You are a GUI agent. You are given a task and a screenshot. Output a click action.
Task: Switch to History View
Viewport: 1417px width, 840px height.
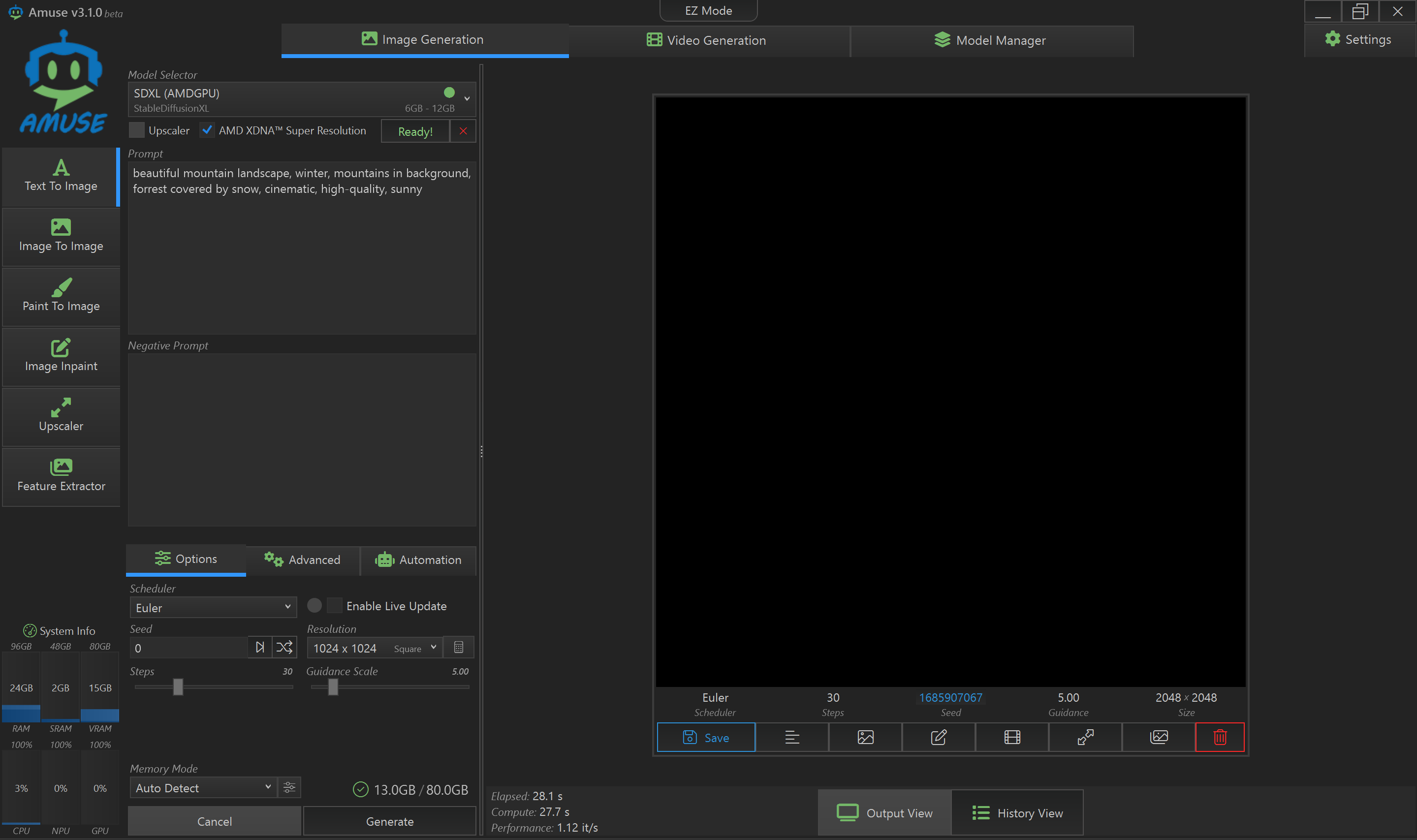(x=1017, y=813)
